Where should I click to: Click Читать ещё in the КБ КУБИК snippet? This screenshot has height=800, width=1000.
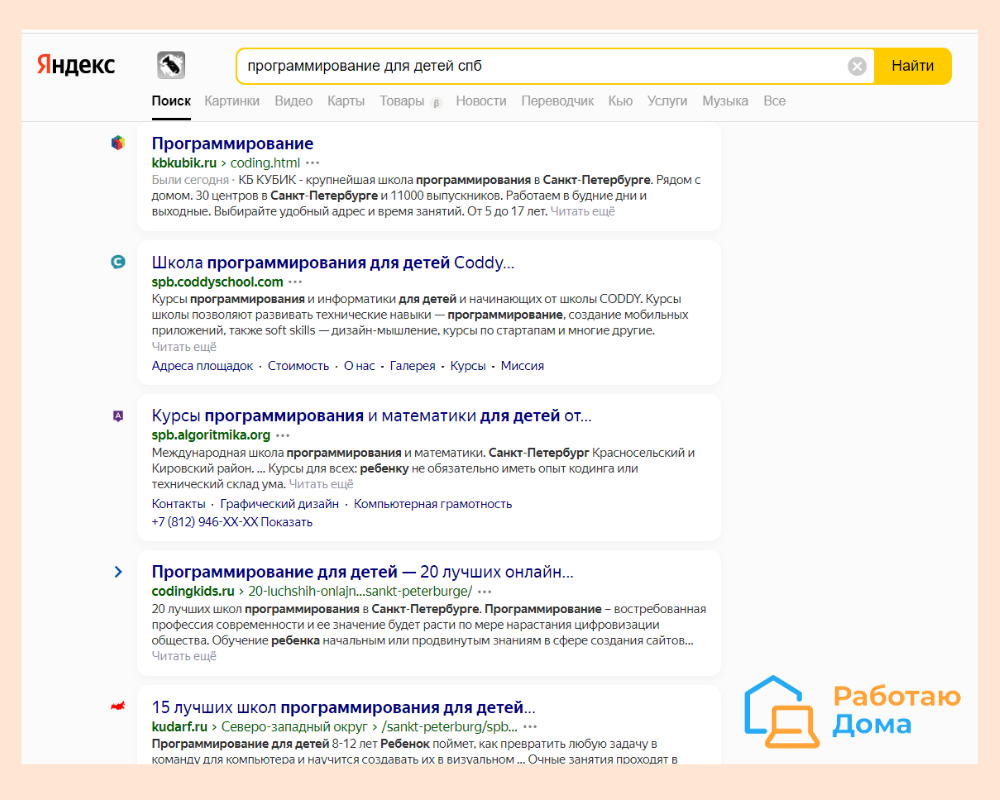click(x=582, y=211)
